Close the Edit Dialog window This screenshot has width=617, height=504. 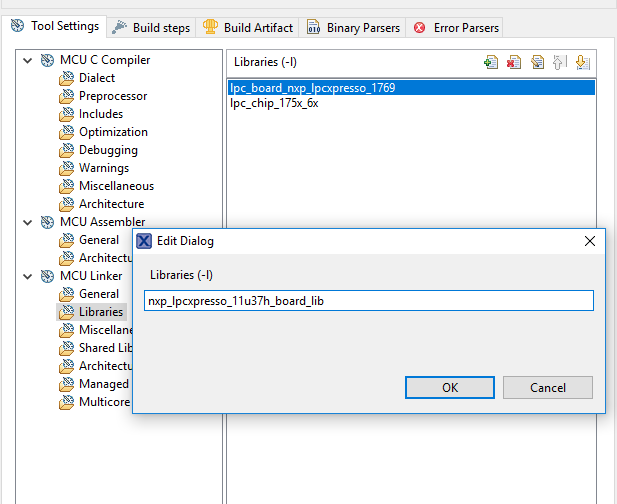590,241
